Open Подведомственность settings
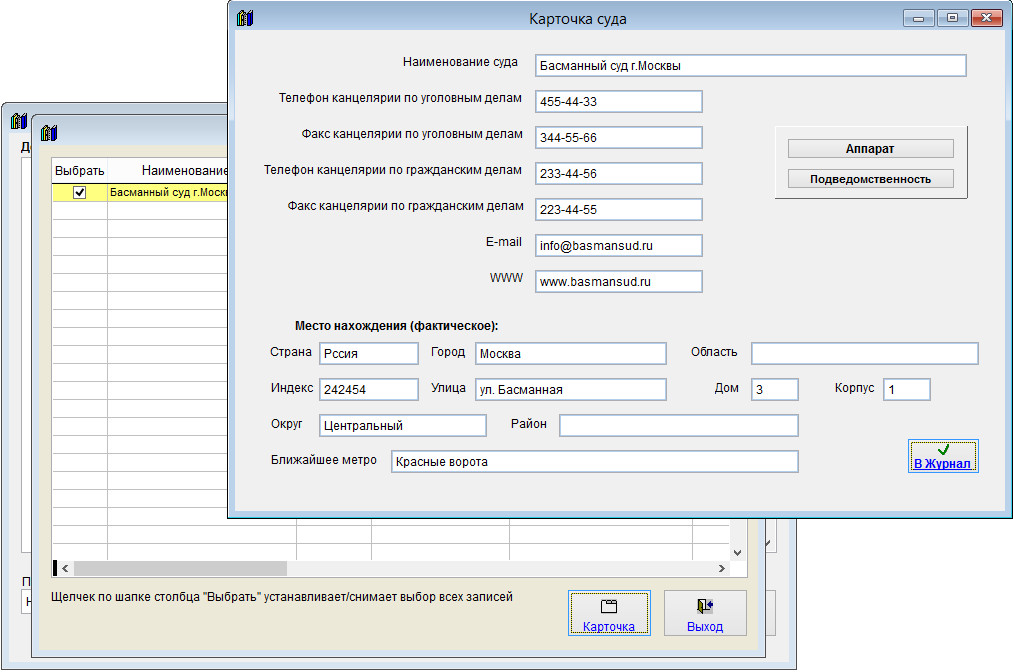Image resolution: width=1013 pixels, height=672 pixels. 870,179
